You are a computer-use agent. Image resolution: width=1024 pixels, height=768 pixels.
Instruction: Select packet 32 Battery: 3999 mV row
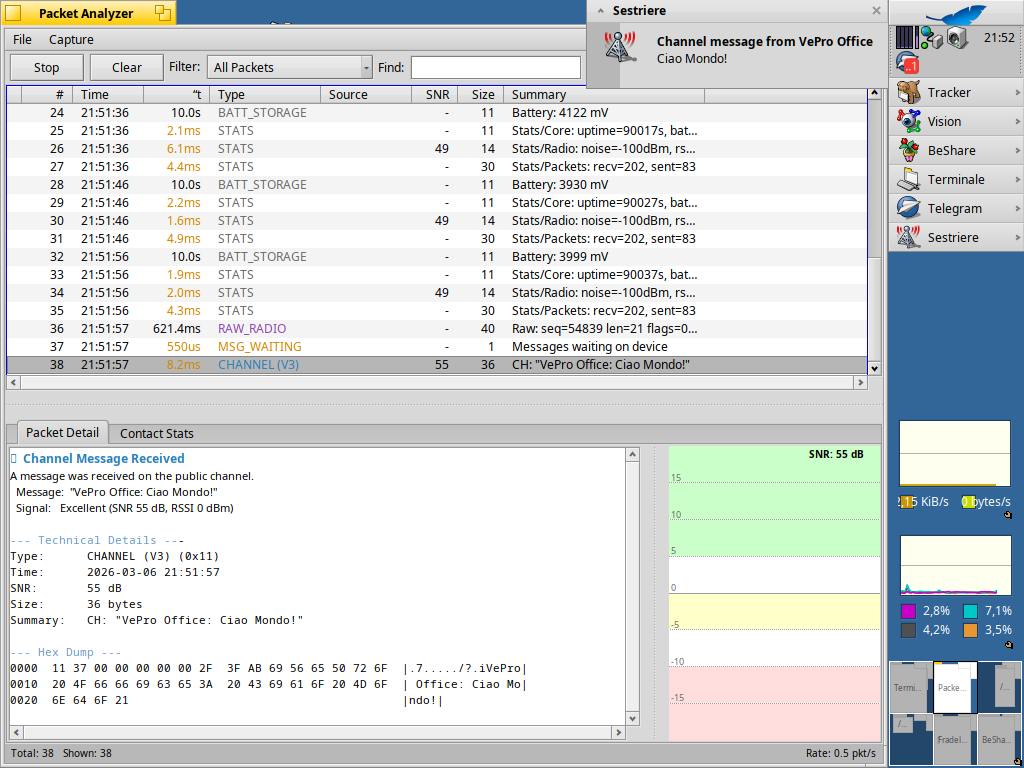tap(437, 257)
